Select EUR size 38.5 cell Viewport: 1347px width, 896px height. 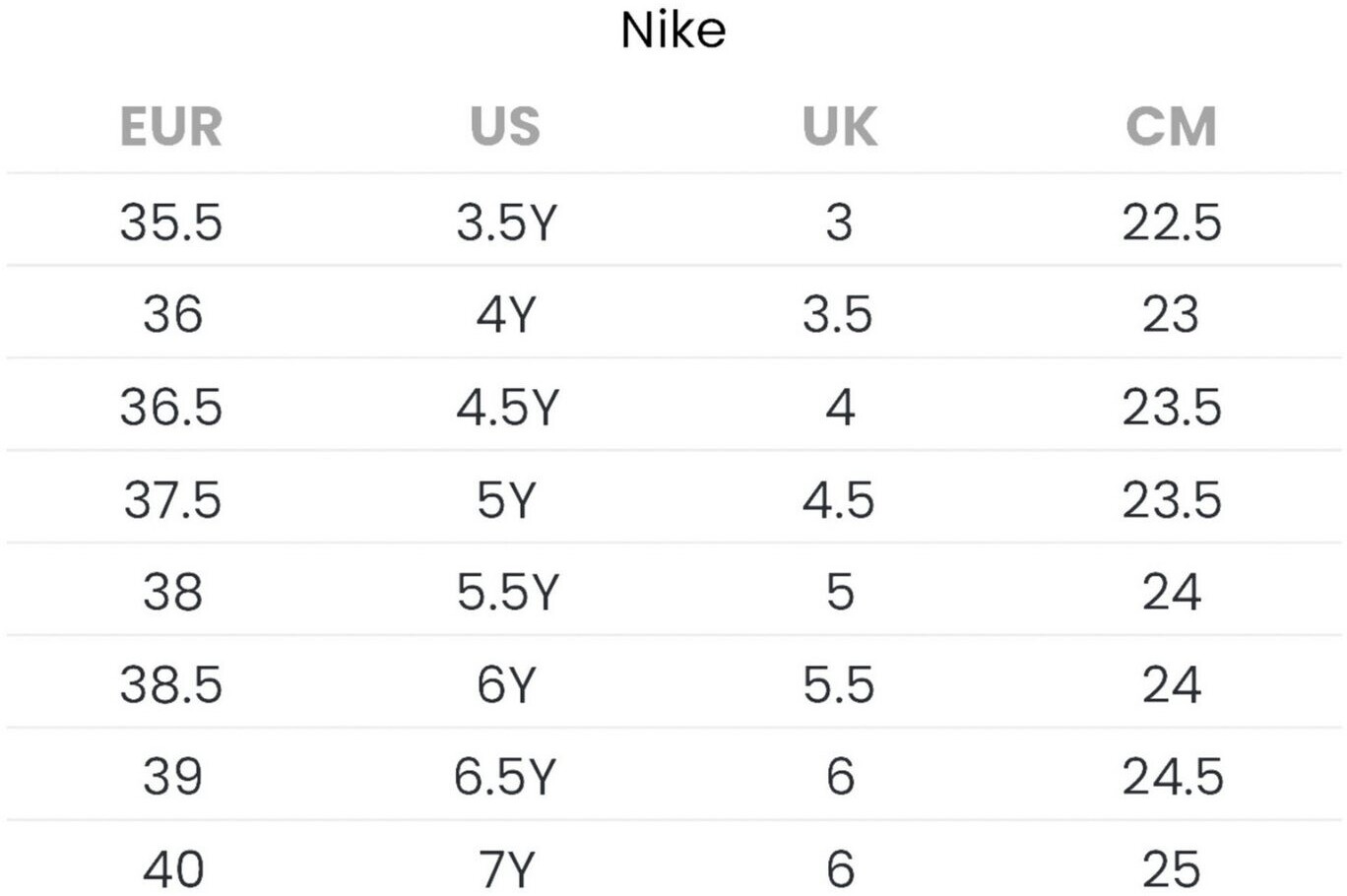[171, 684]
